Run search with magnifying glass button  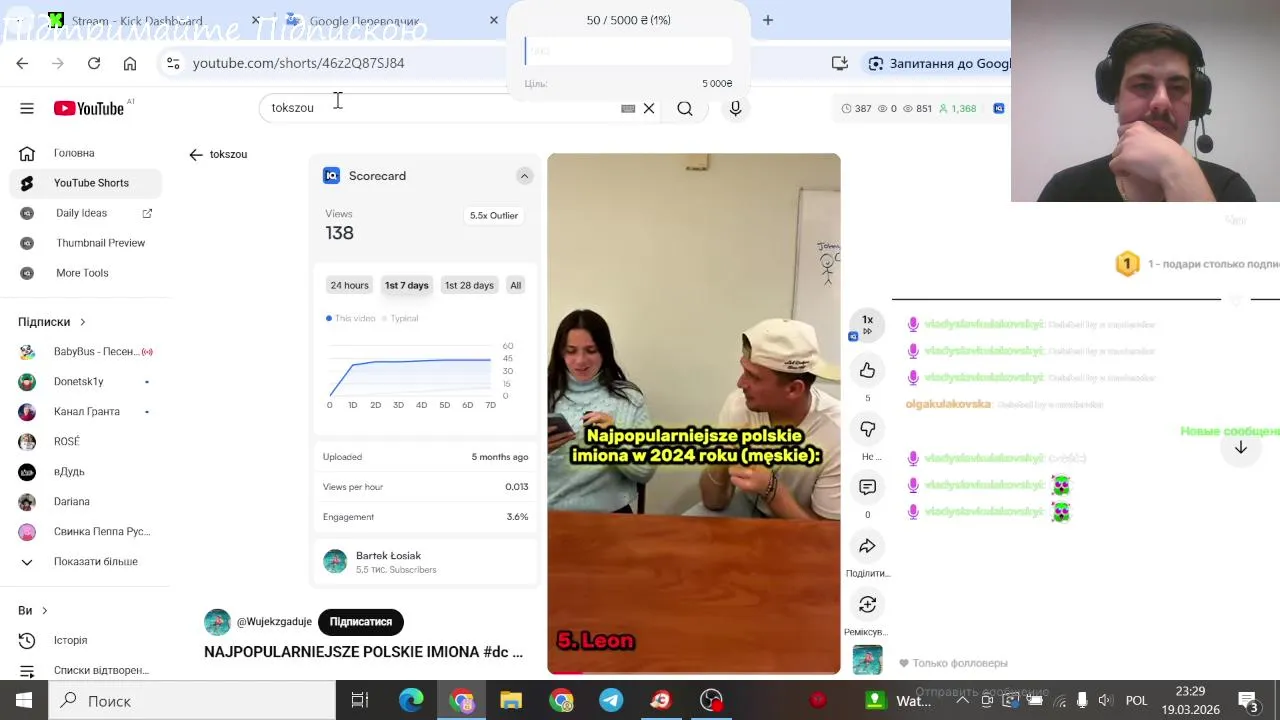(x=685, y=108)
